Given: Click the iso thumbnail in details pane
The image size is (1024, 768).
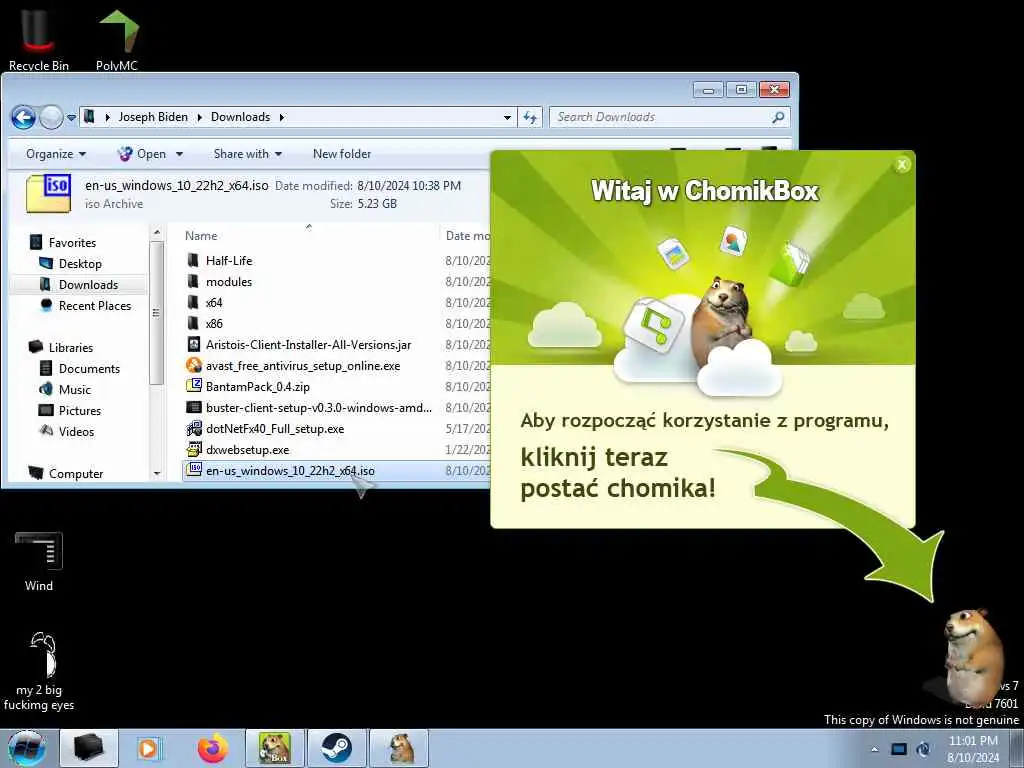Looking at the screenshot, I should point(49,194).
